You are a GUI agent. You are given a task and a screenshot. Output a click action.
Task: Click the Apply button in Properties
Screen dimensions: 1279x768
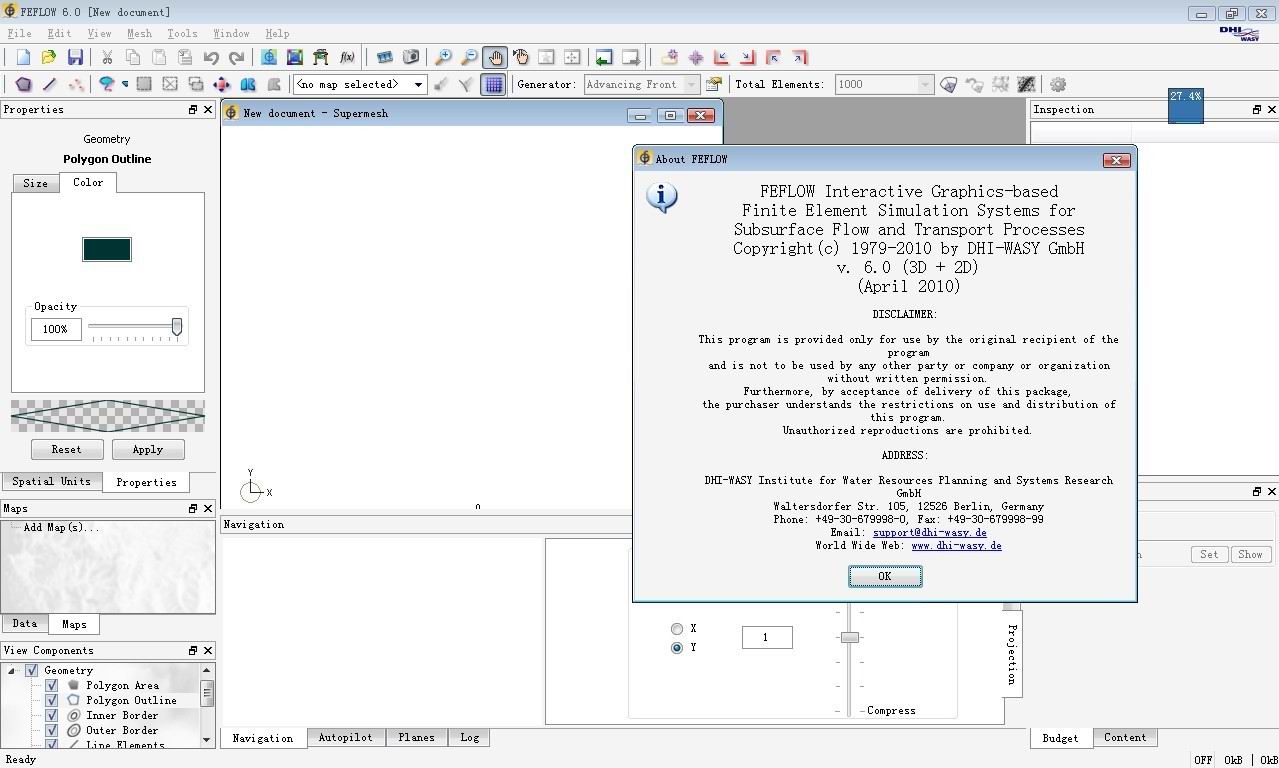(x=148, y=449)
